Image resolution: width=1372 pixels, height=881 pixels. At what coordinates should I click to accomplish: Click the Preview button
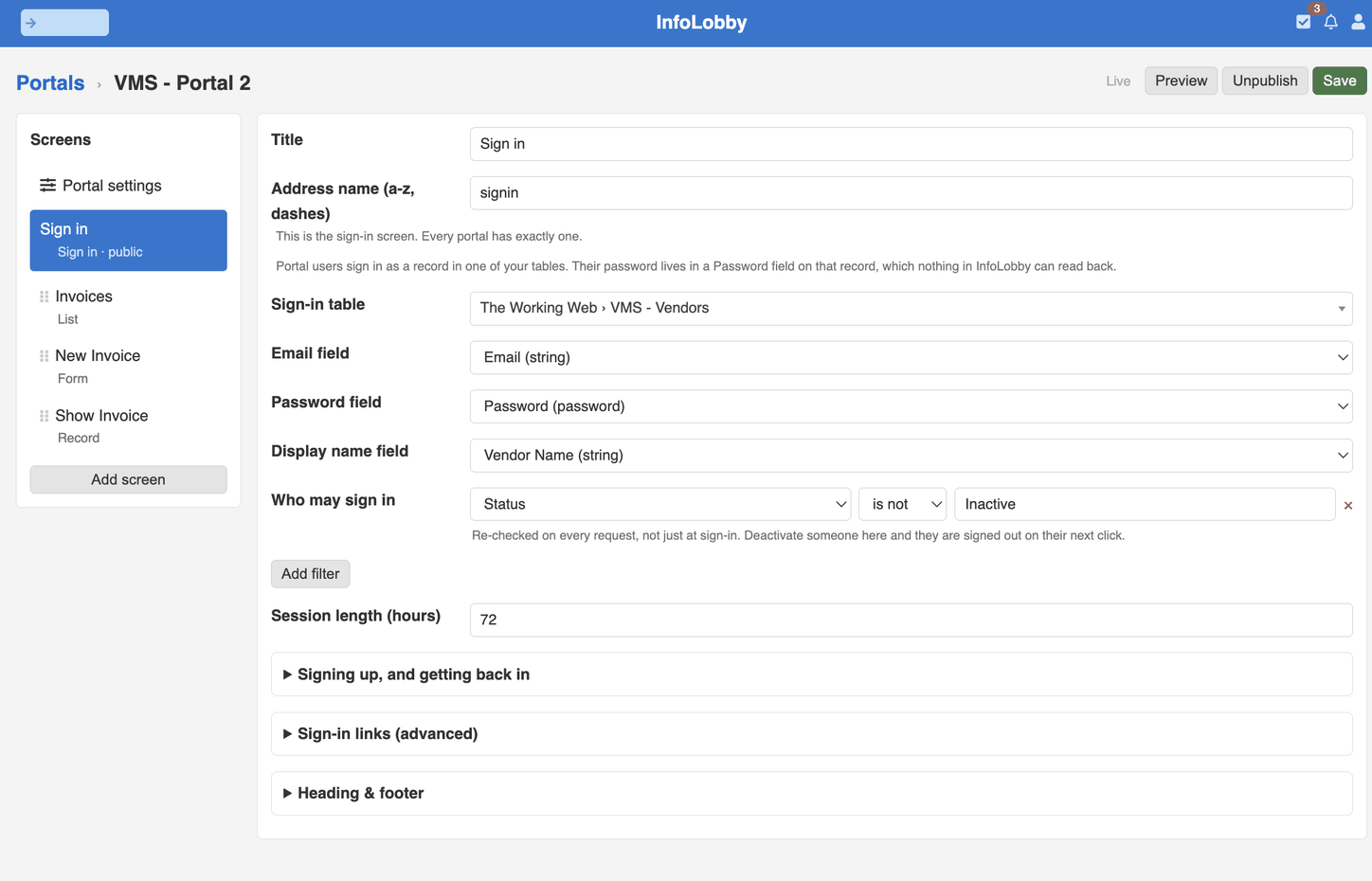tap(1181, 81)
